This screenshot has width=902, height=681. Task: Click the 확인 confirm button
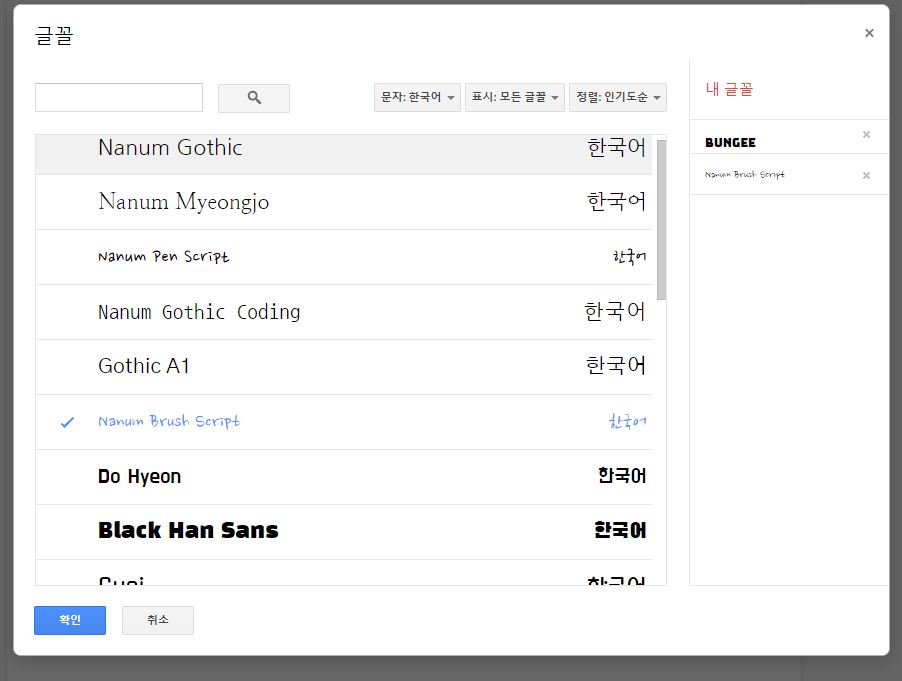click(70, 620)
